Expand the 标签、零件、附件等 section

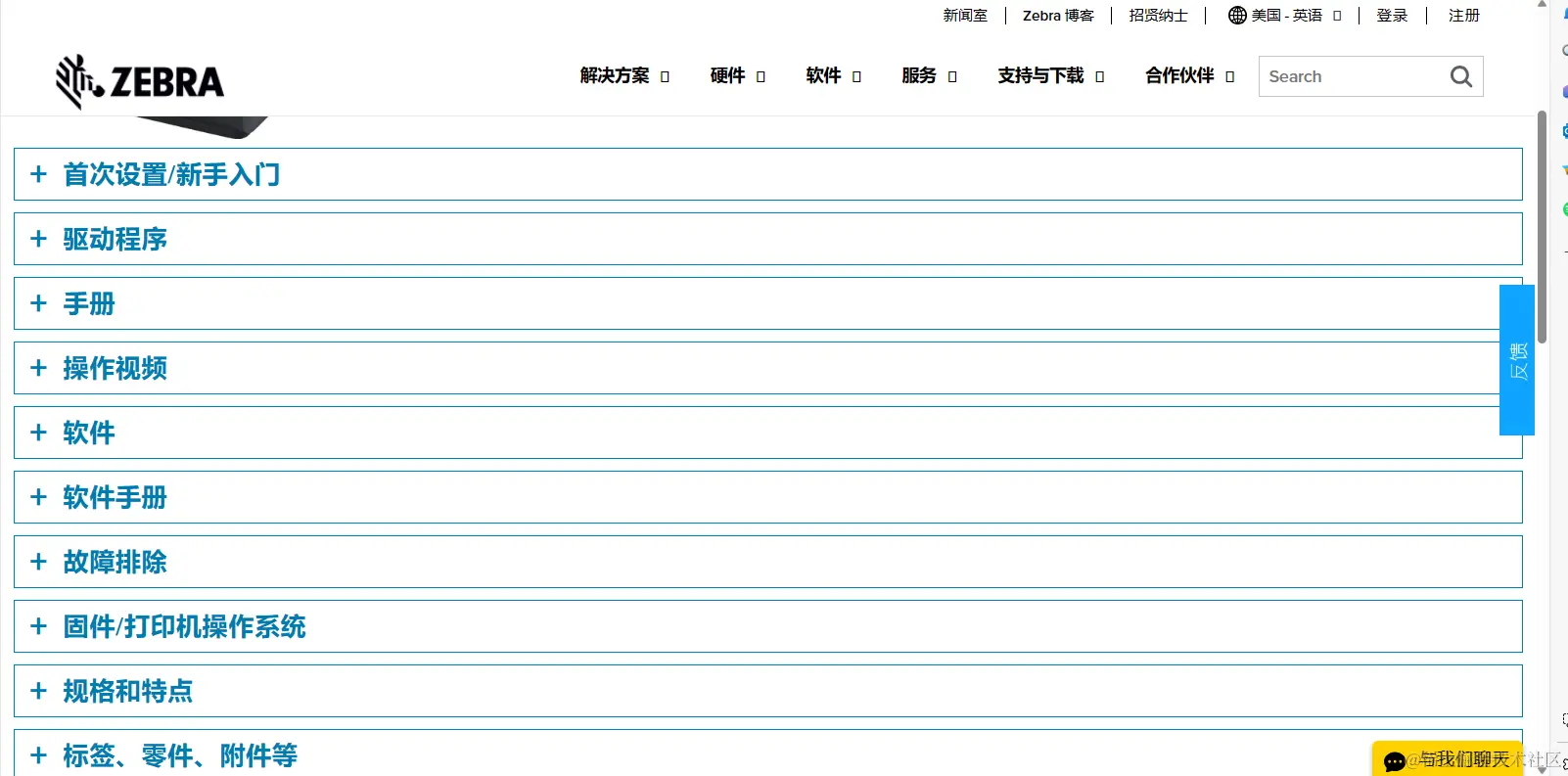(x=768, y=753)
